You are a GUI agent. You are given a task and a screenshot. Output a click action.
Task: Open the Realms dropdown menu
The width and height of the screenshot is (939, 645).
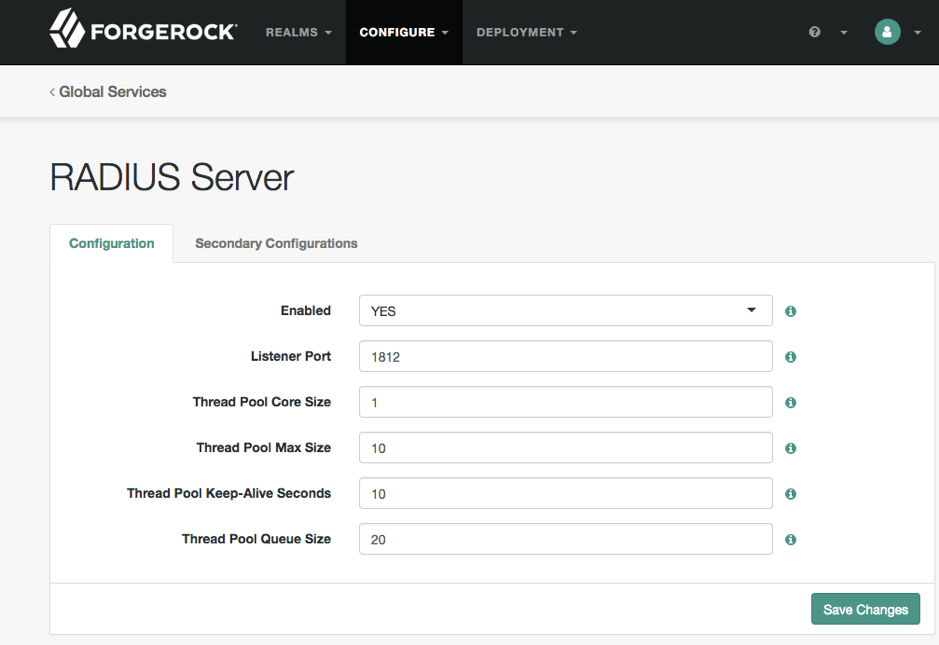298,32
